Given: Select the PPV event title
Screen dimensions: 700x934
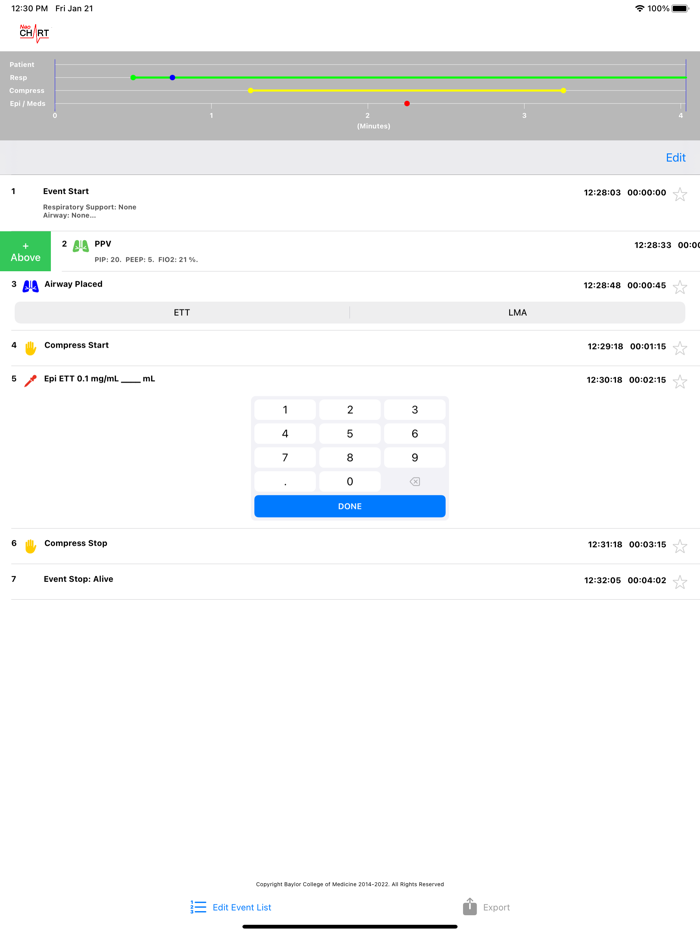Looking at the screenshot, I should coord(102,244).
